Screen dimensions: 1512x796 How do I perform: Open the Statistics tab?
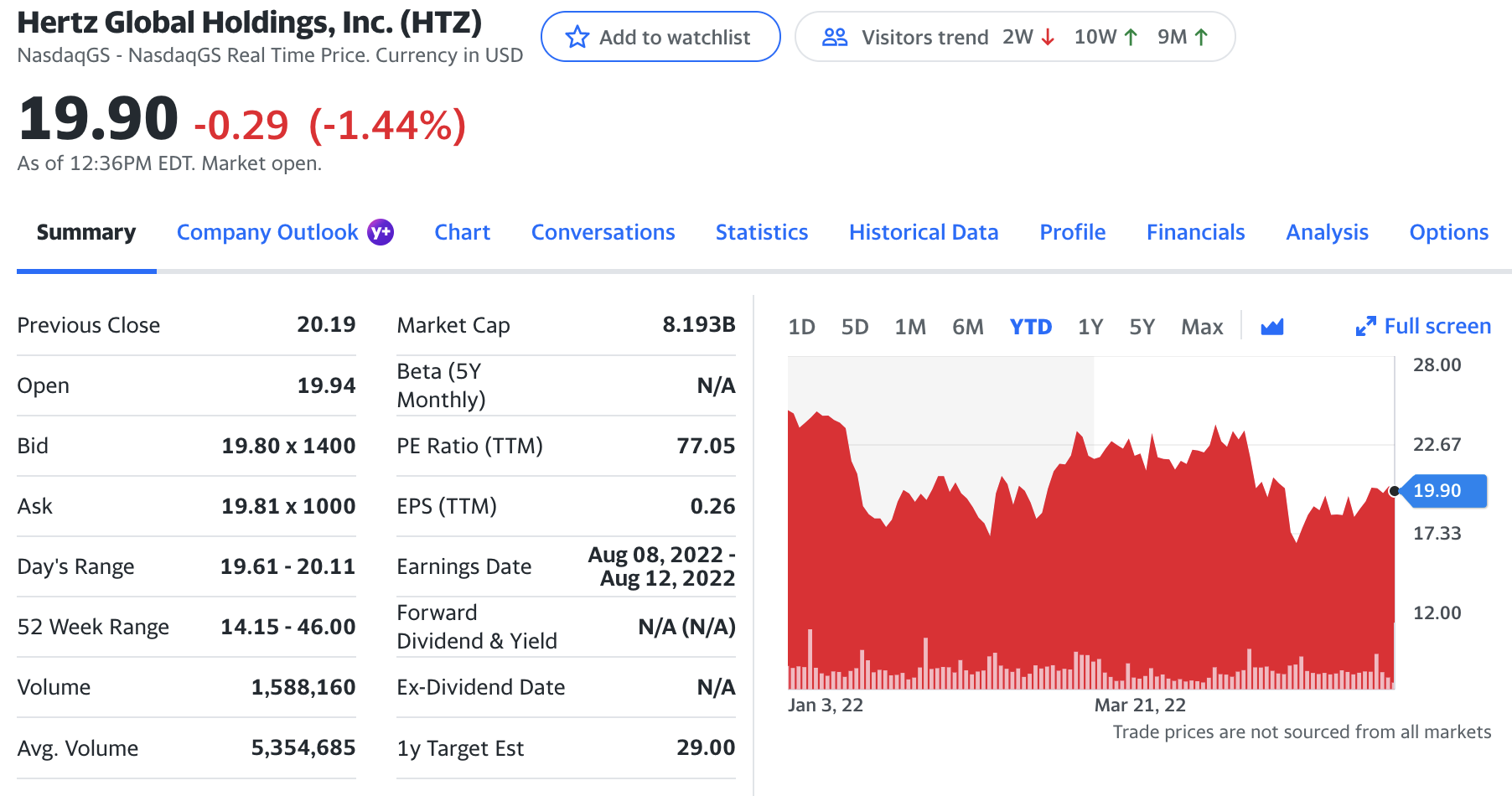(761, 232)
